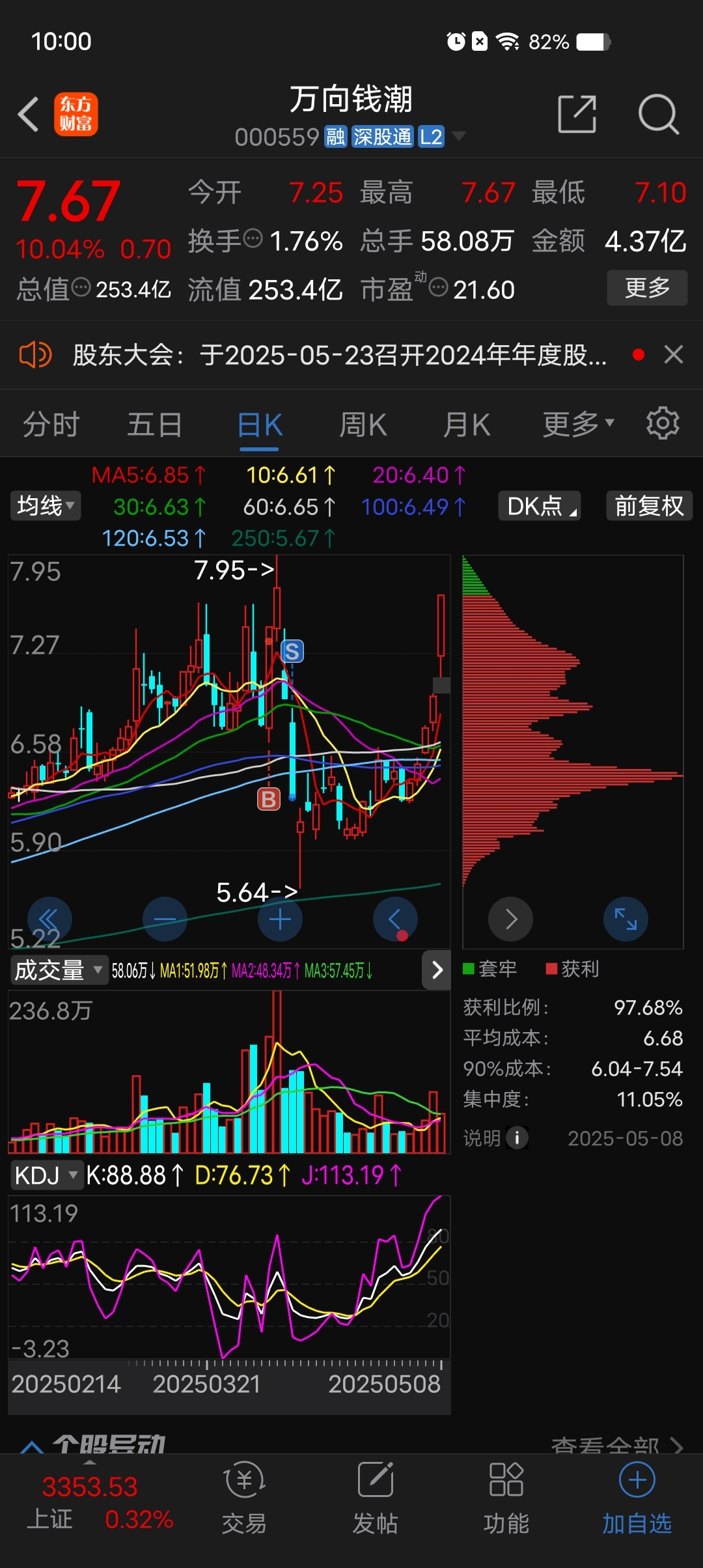703x1568 pixels.
Task: Open info icon next to 总值
Action: (81, 287)
